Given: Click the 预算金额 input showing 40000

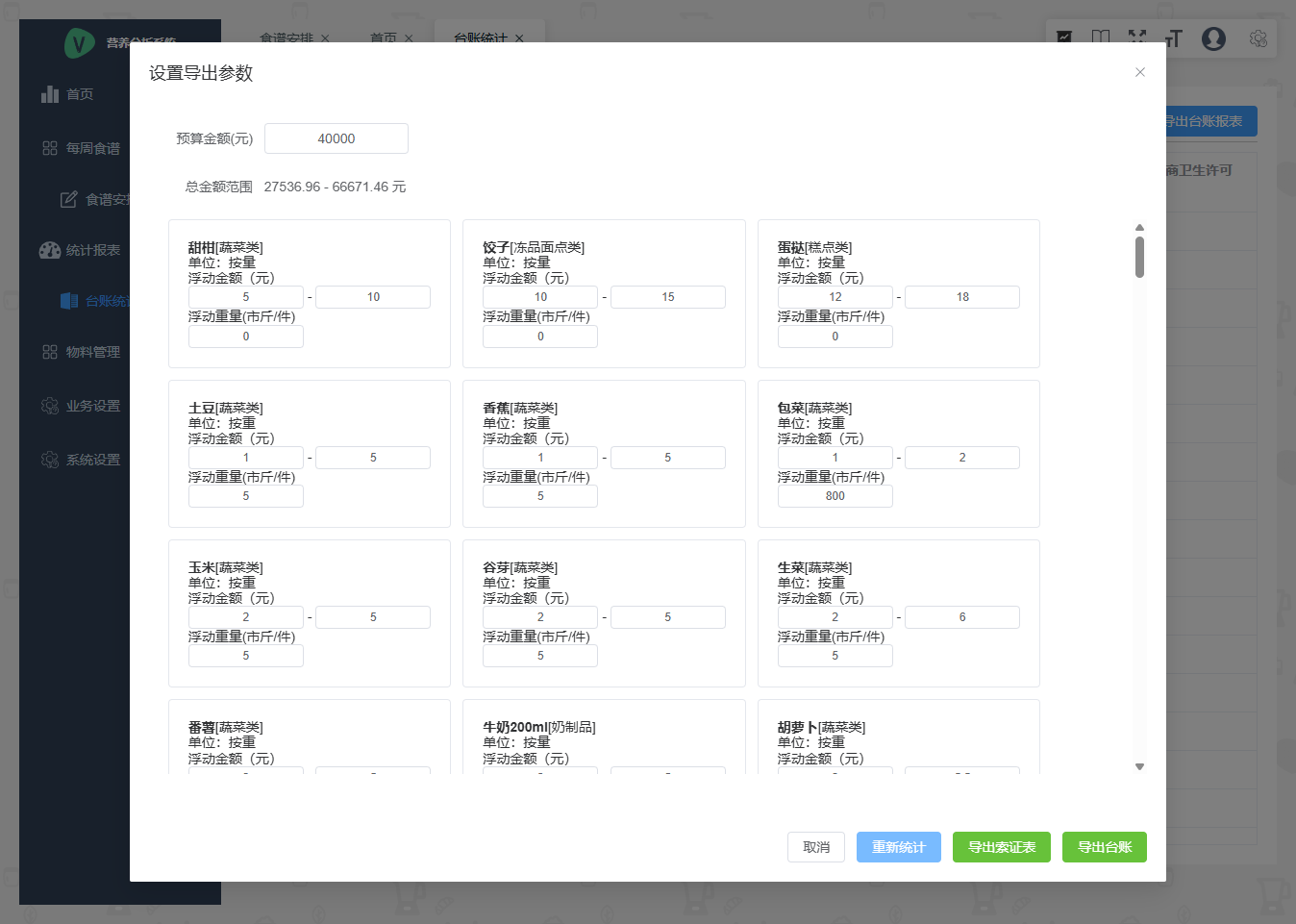Looking at the screenshot, I should [336, 138].
